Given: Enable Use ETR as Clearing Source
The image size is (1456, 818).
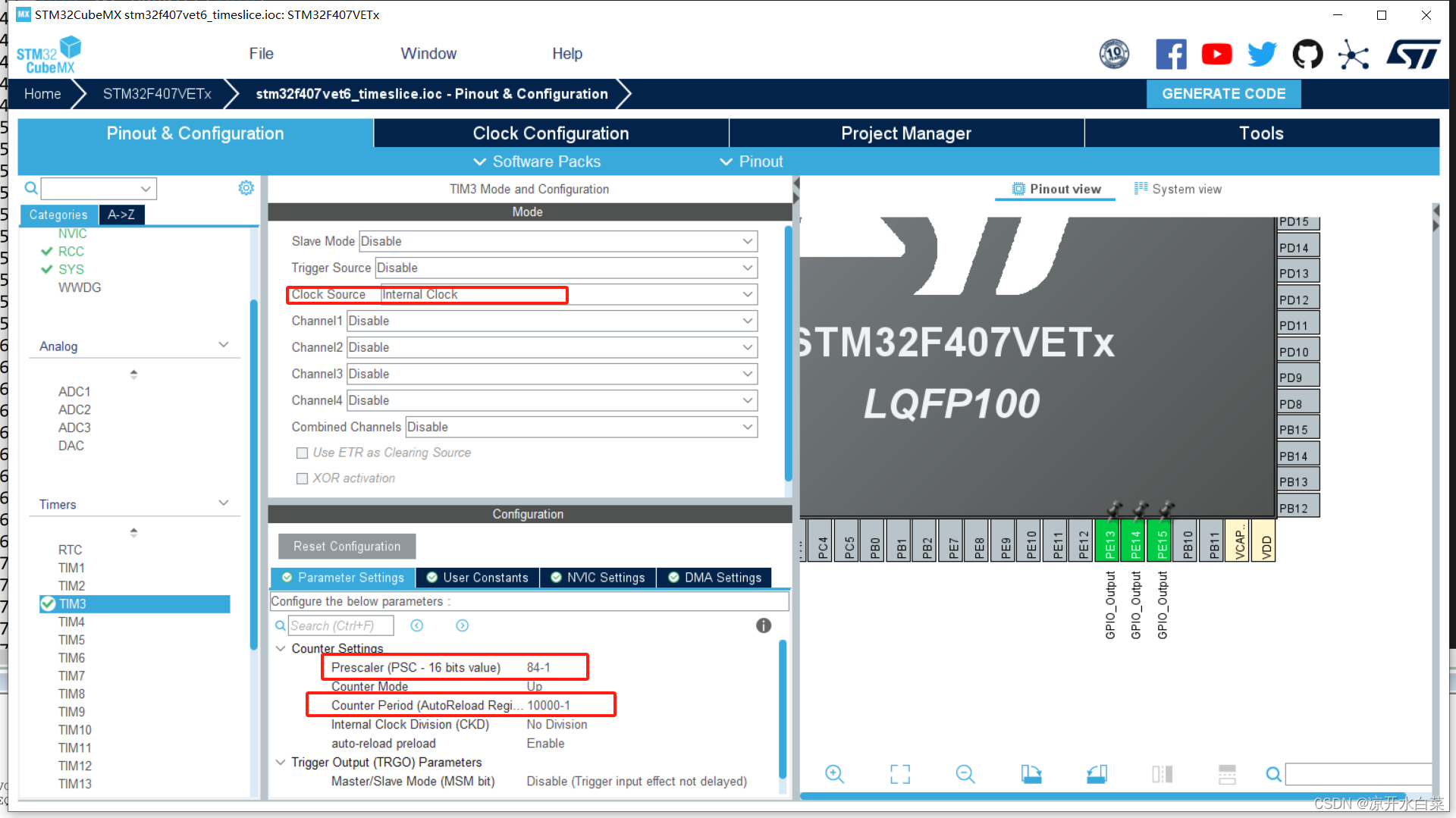Looking at the screenshot, I should pyautogui.click(x=302, y=453).
